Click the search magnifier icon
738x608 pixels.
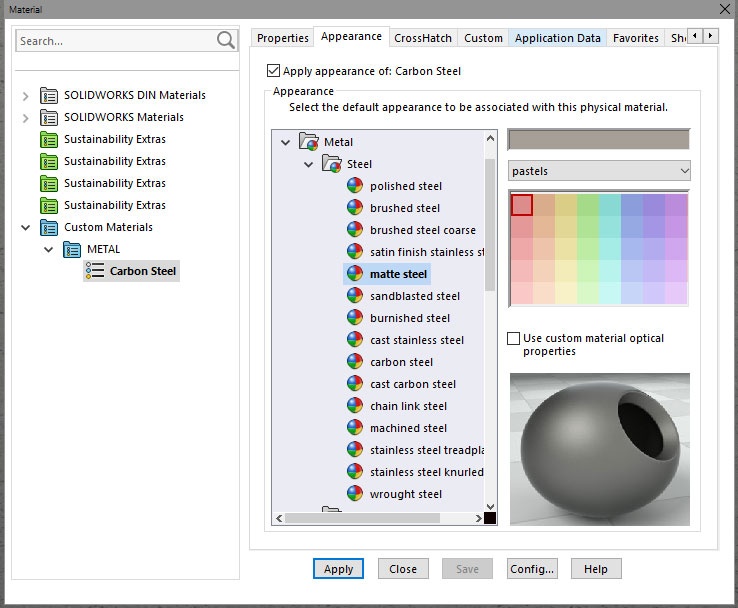click(x=225, y=40)
